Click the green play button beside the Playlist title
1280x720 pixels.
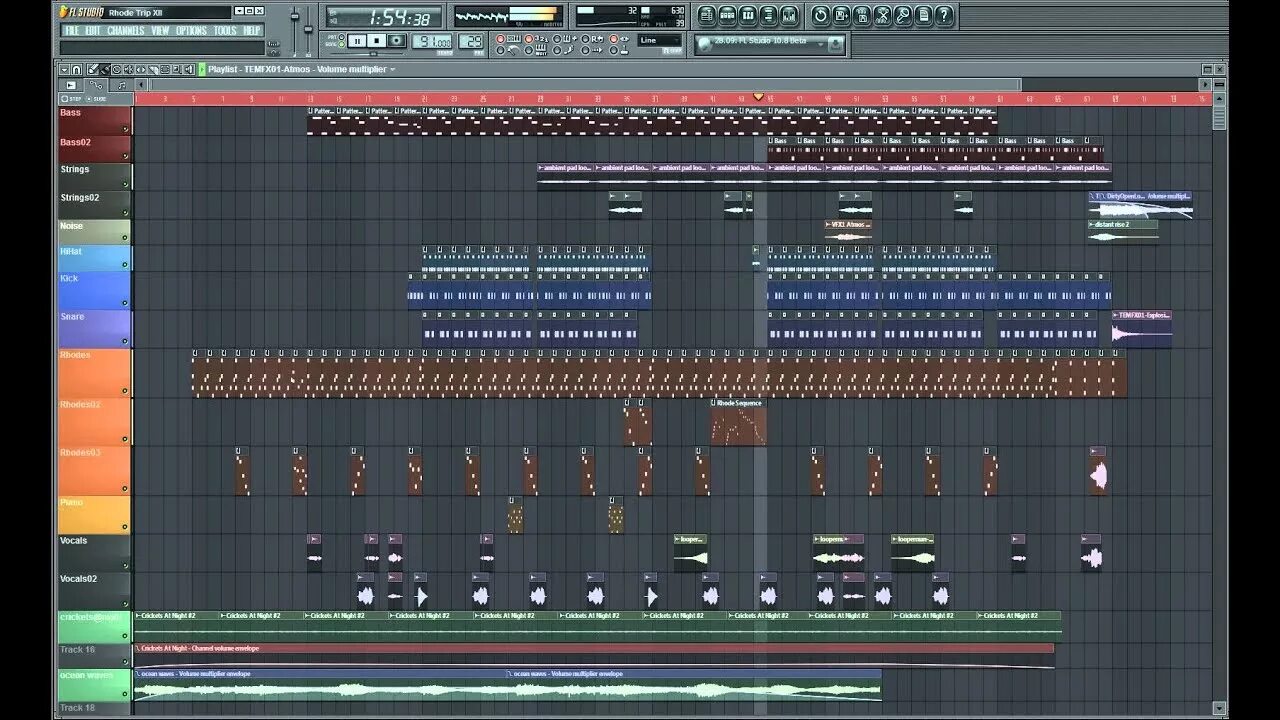[202, 69]
